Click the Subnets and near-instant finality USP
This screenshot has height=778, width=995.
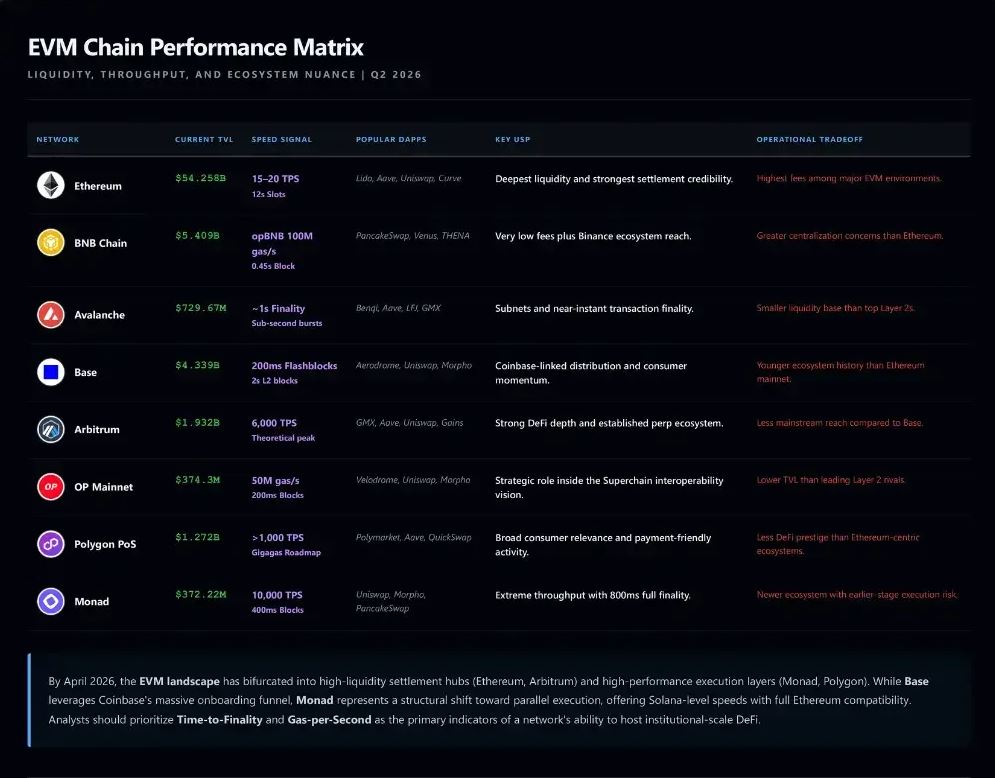(x=594, y=308)
